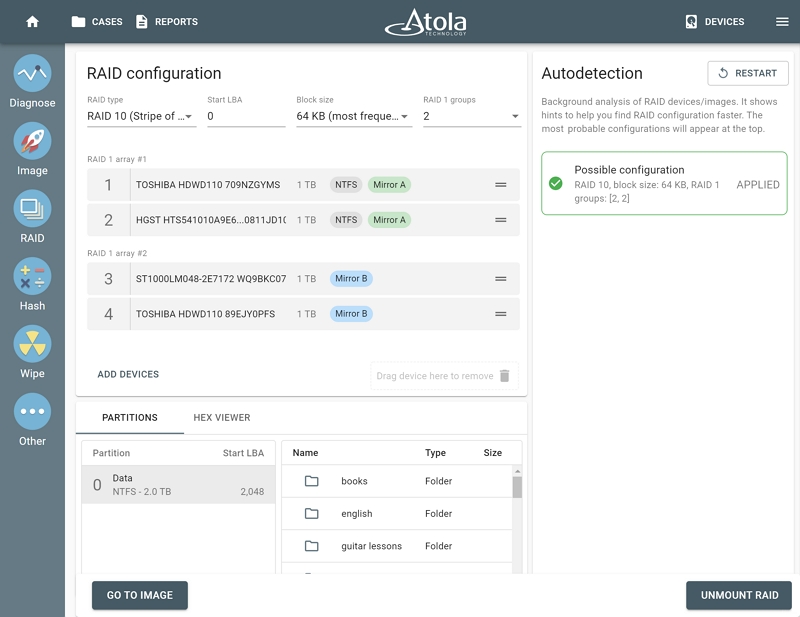
Task: Expand the RAID type dropdown
Action: [x=141, y=116]
